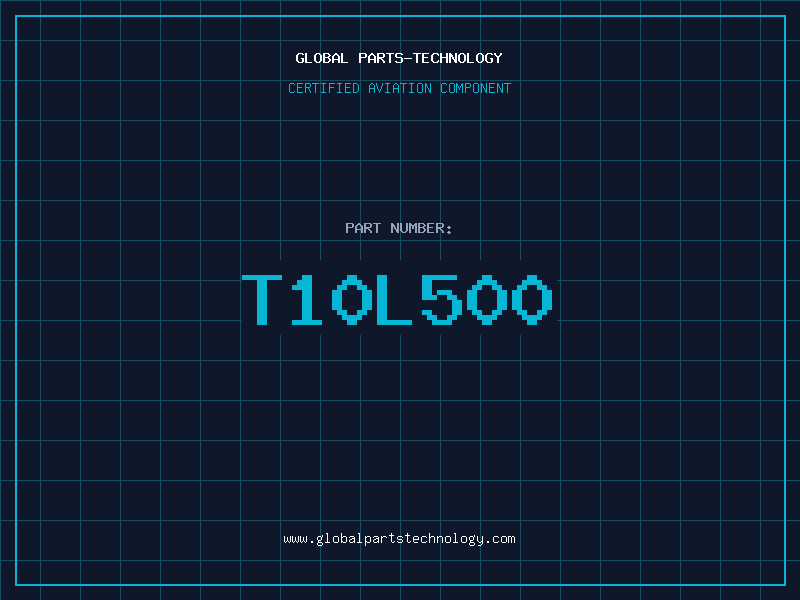
Task: Select the part number T10L500
Action: 397,299
